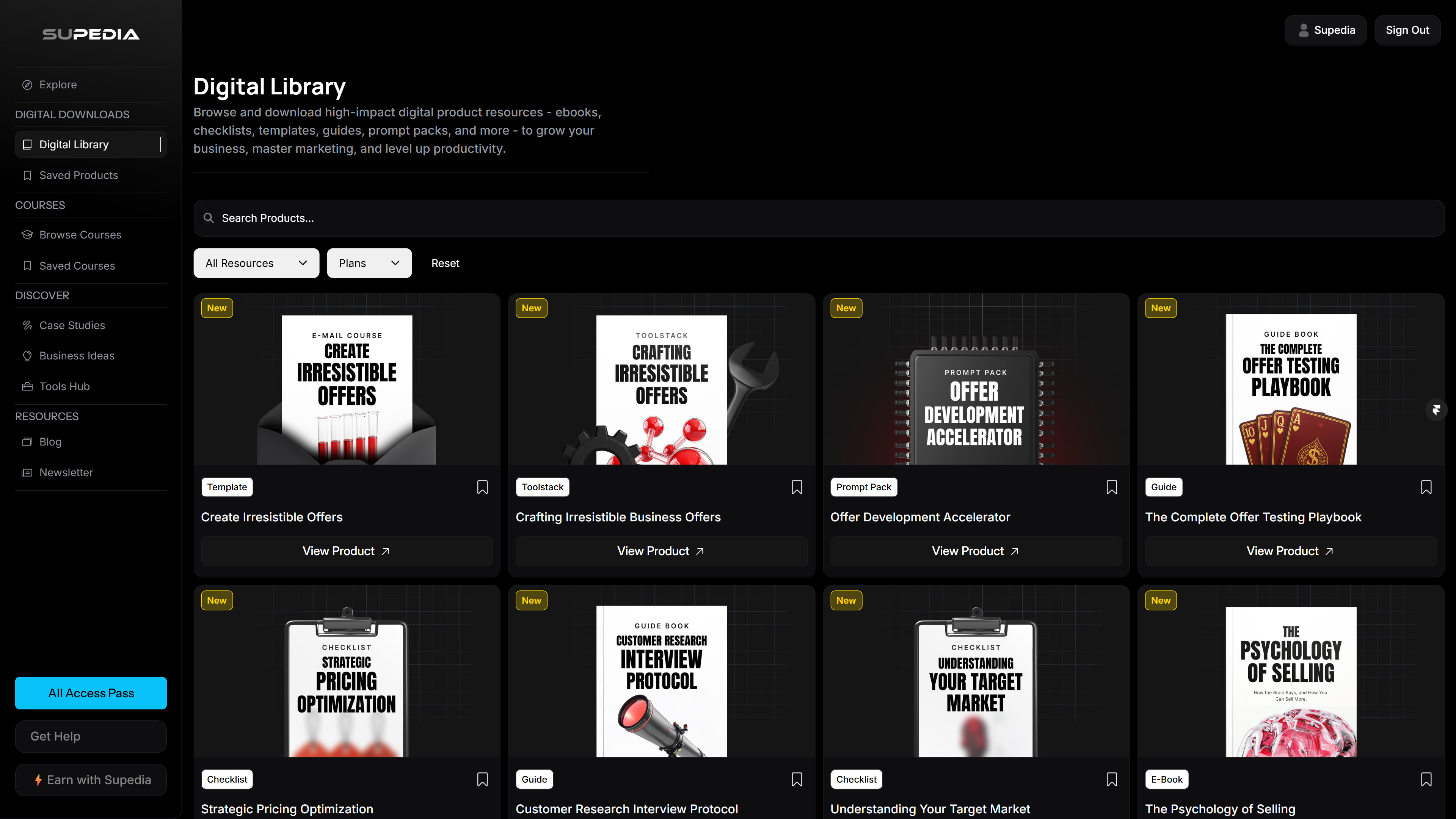Viewport: 1456px width, 819px height.
Task: Bookmark Offer Development Accelerator product
Action: [1112, 487]
